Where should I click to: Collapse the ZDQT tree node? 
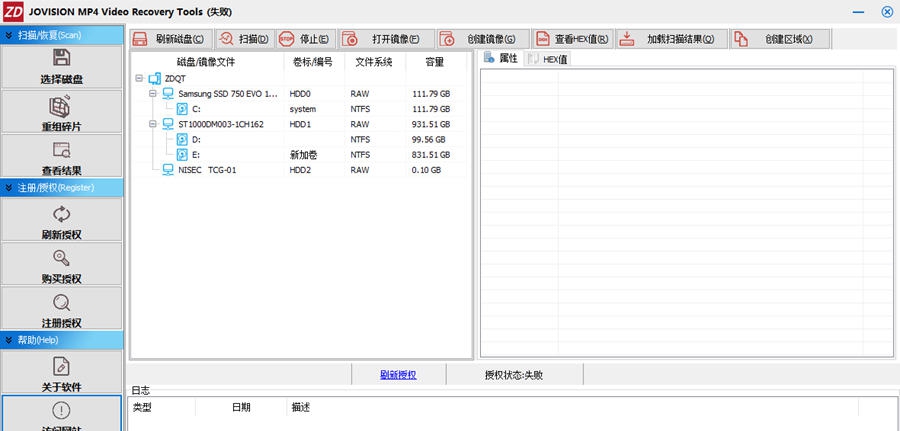[x=139, y=78]
